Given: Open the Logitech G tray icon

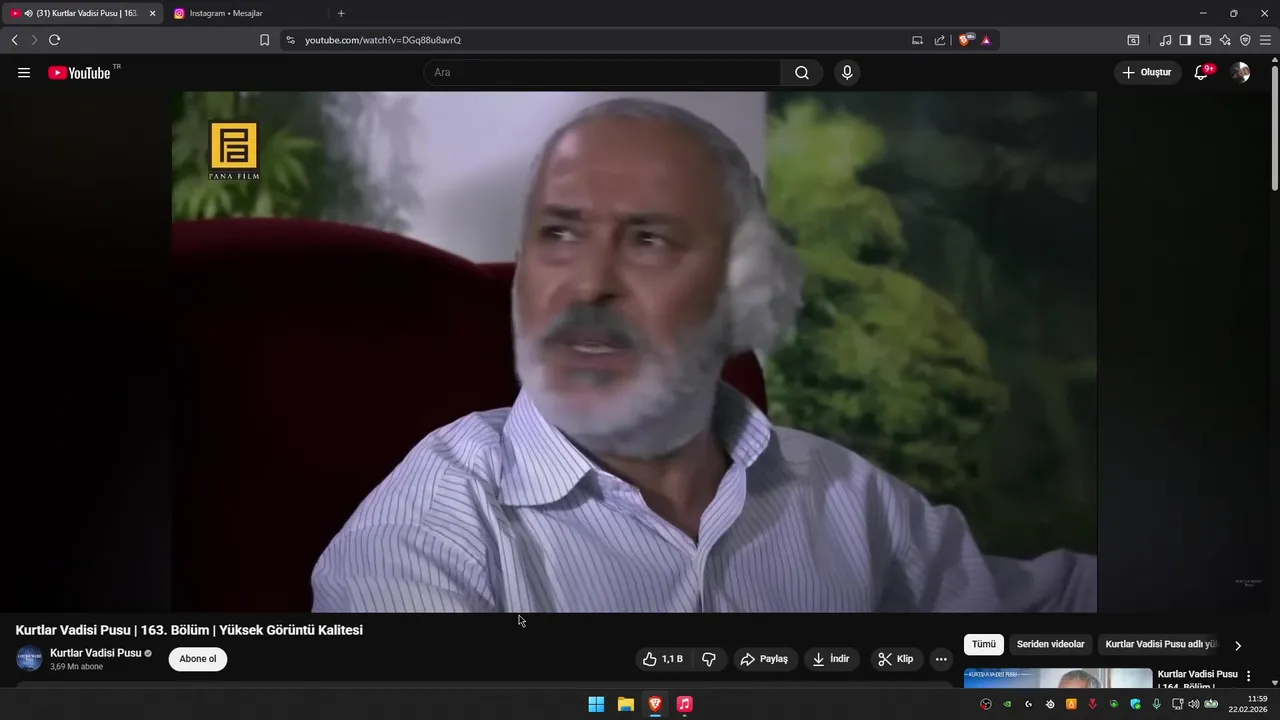Looking at the screenshot, I should [1028, 704].
